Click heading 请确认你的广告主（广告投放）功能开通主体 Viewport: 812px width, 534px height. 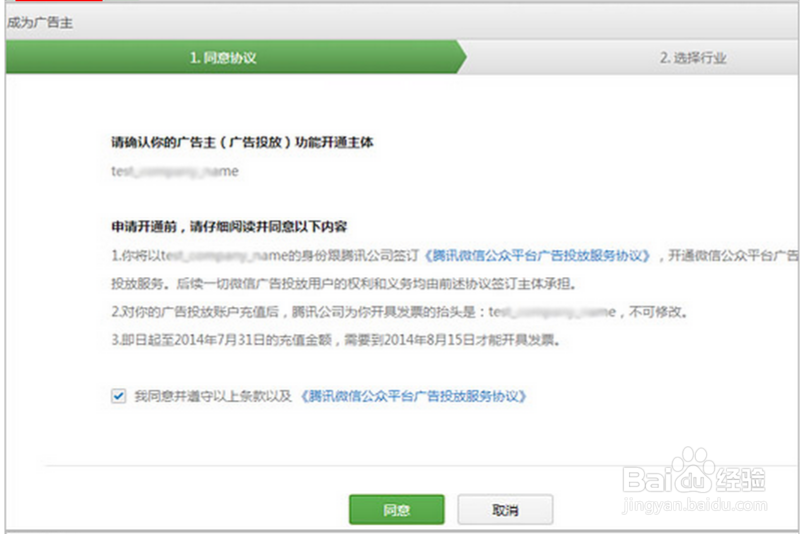click(x=242, y=142)
